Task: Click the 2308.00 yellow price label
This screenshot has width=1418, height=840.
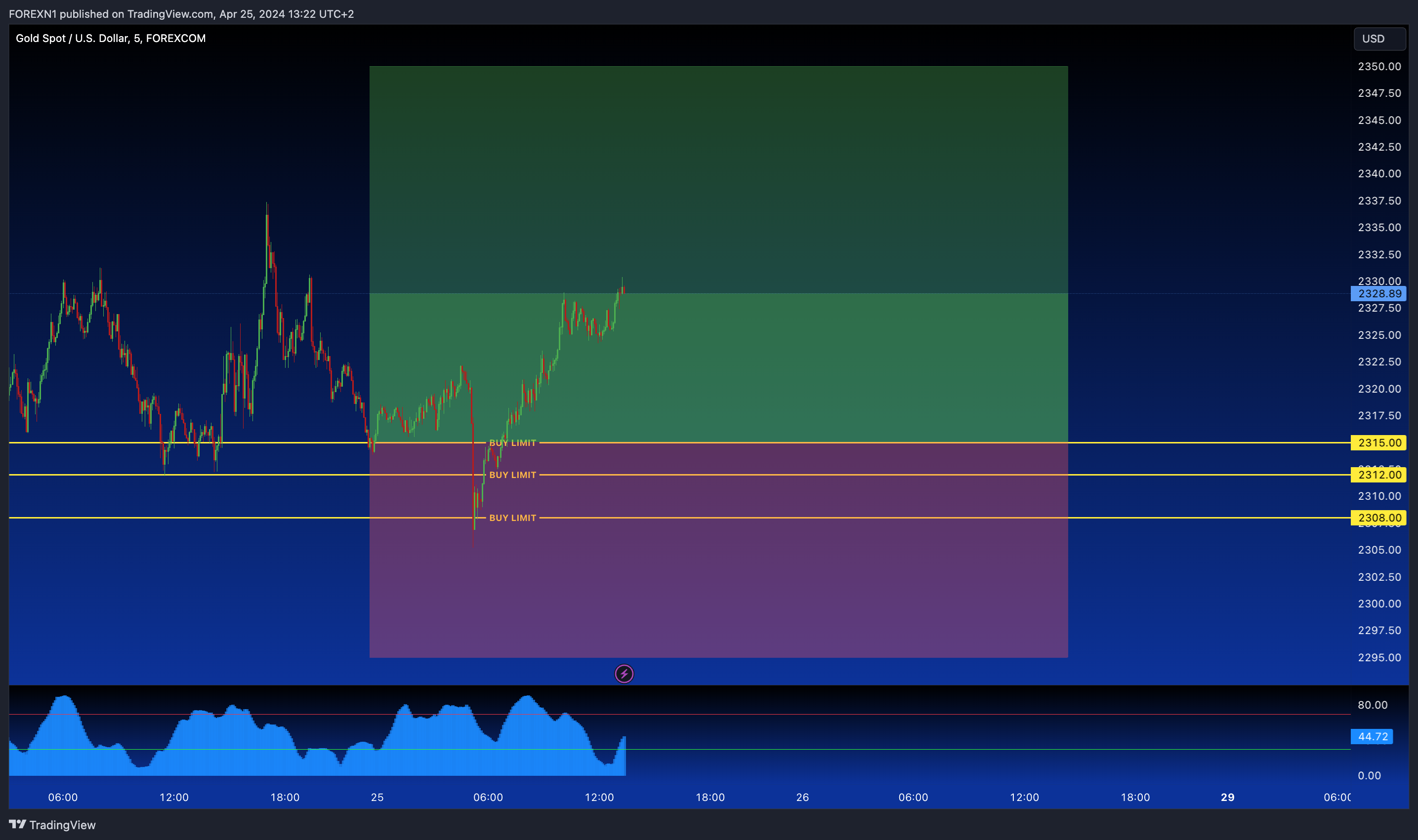Action: tap(1378, 518)
